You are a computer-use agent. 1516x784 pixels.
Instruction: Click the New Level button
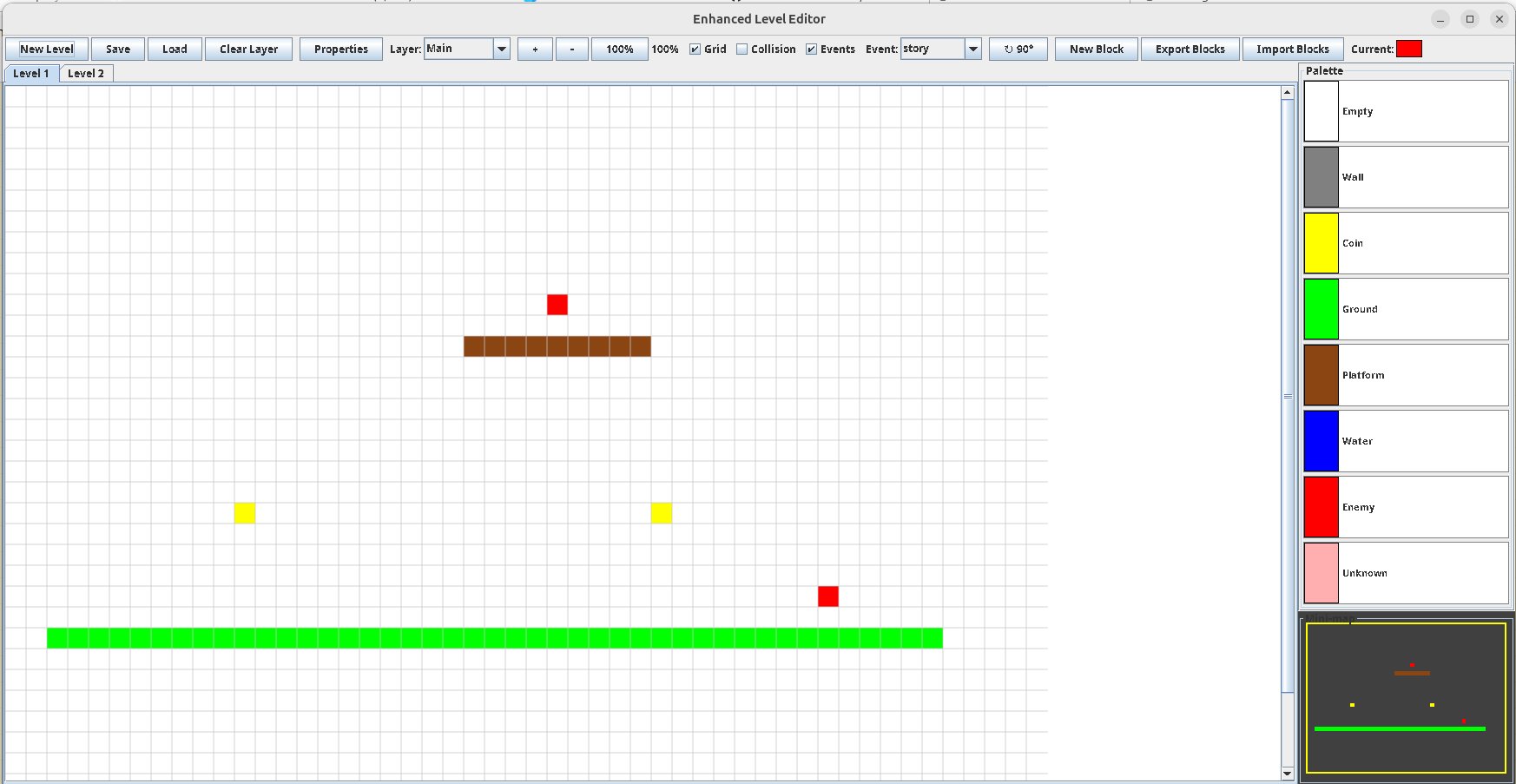47,49
